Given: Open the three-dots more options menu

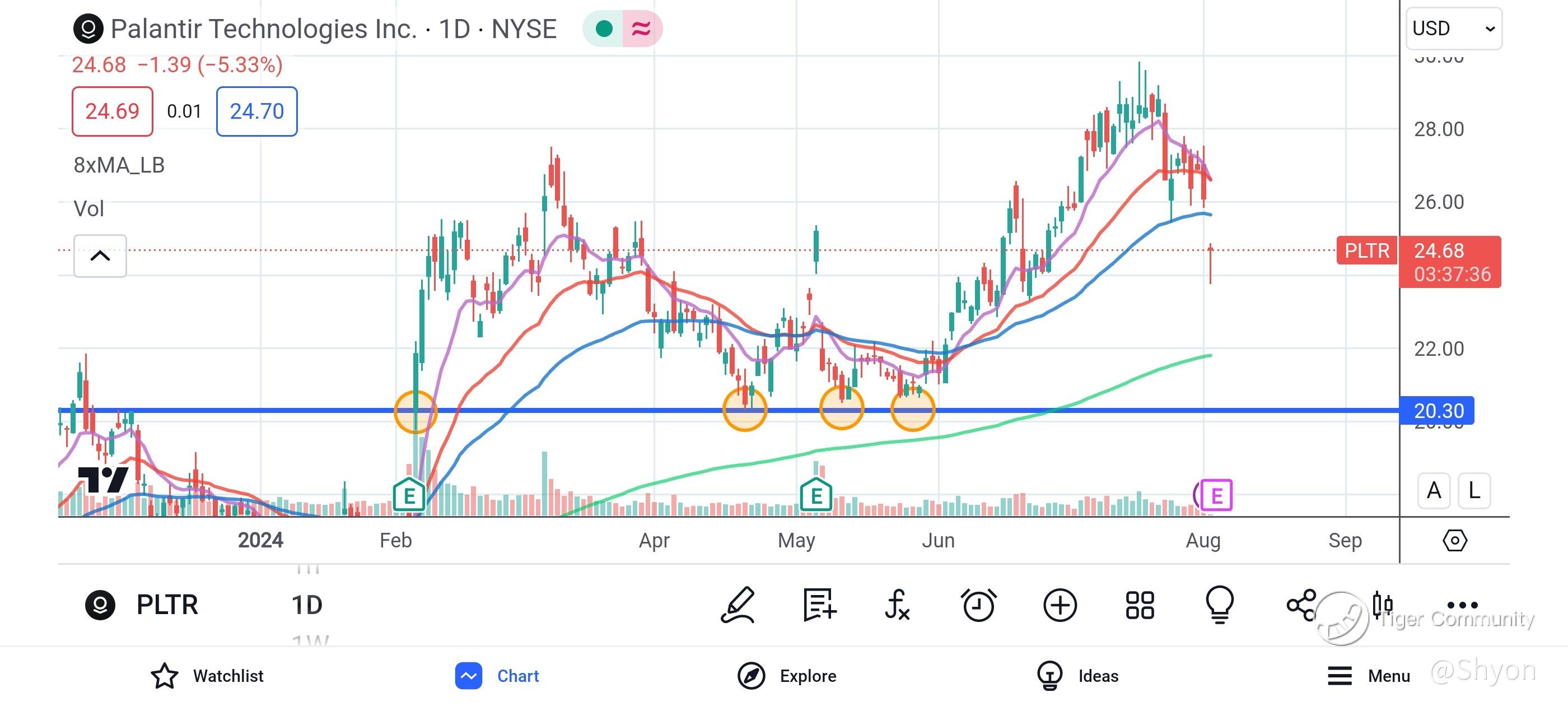Looking at the screenshot, I should point(1462,605).
